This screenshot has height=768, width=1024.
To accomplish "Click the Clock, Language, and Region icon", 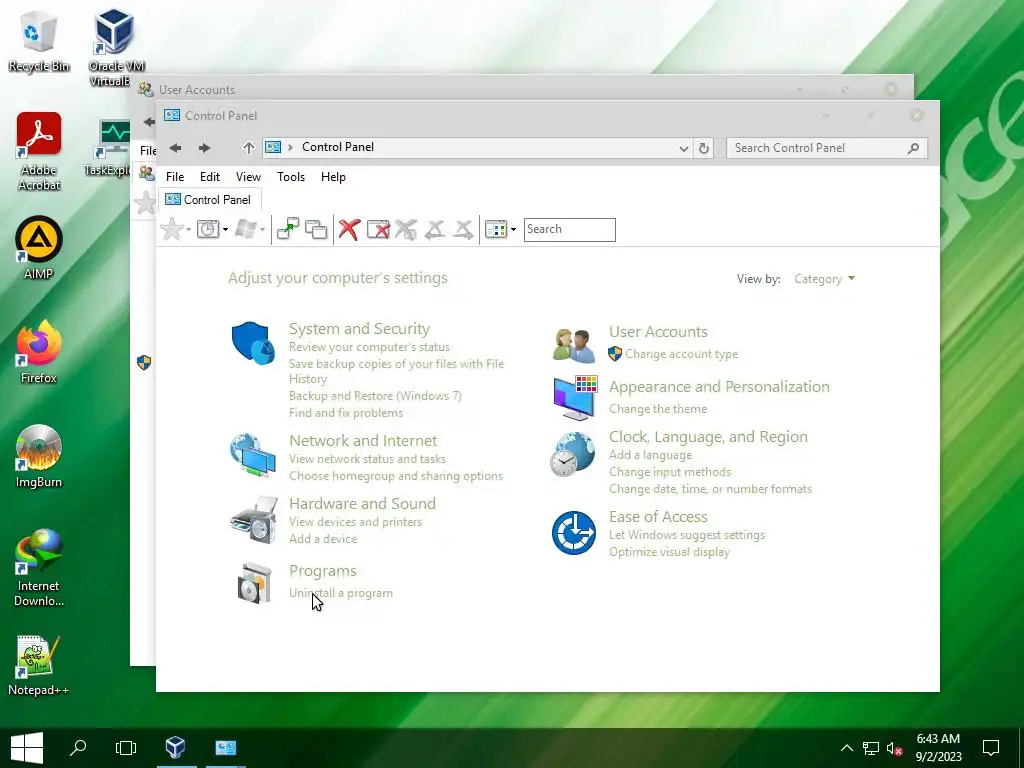I will pyautogui.click(x=573, y=455).
